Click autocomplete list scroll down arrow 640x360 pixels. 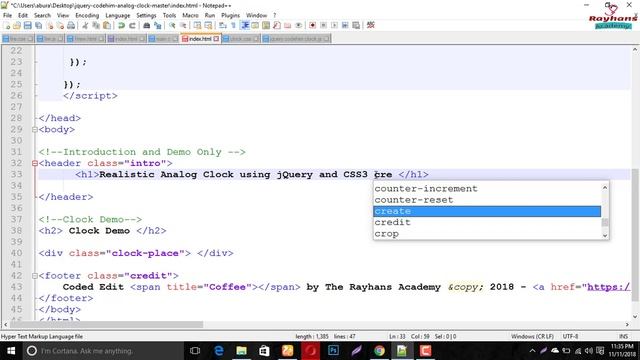(605, 235)
